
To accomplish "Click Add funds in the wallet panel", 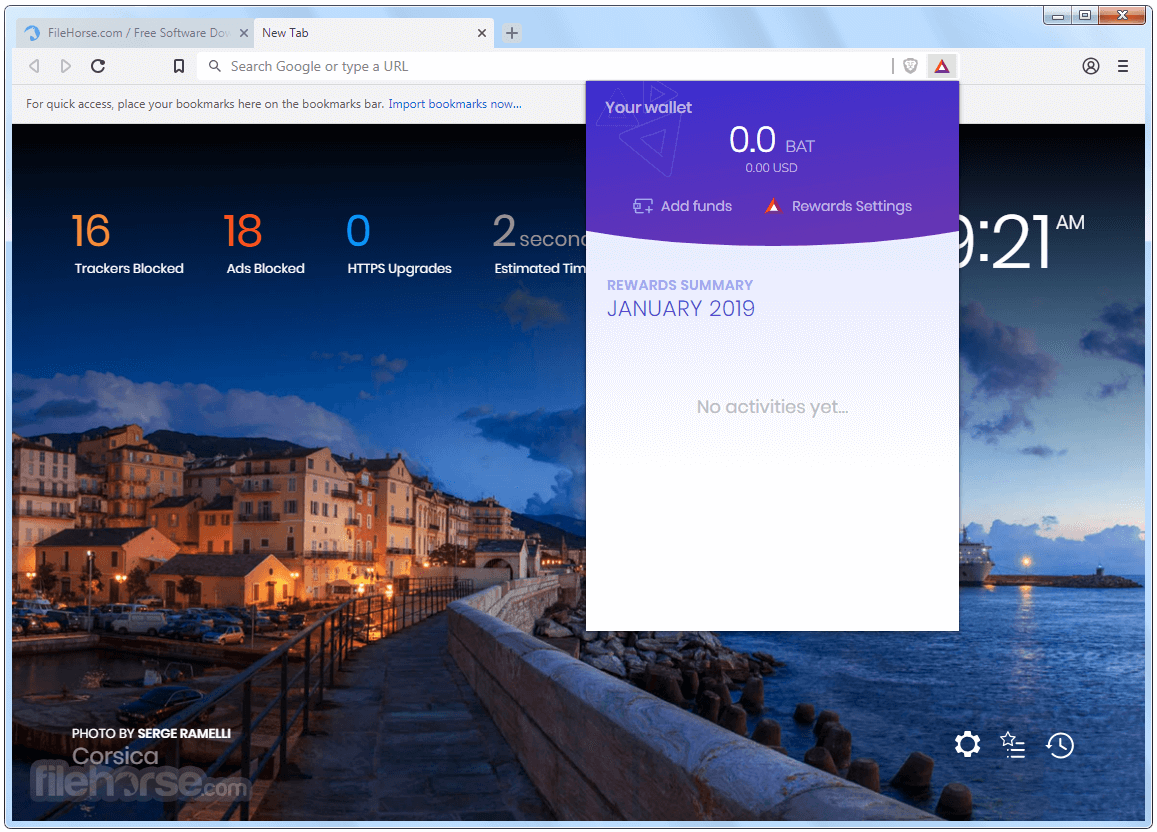I will click(682, 206).
